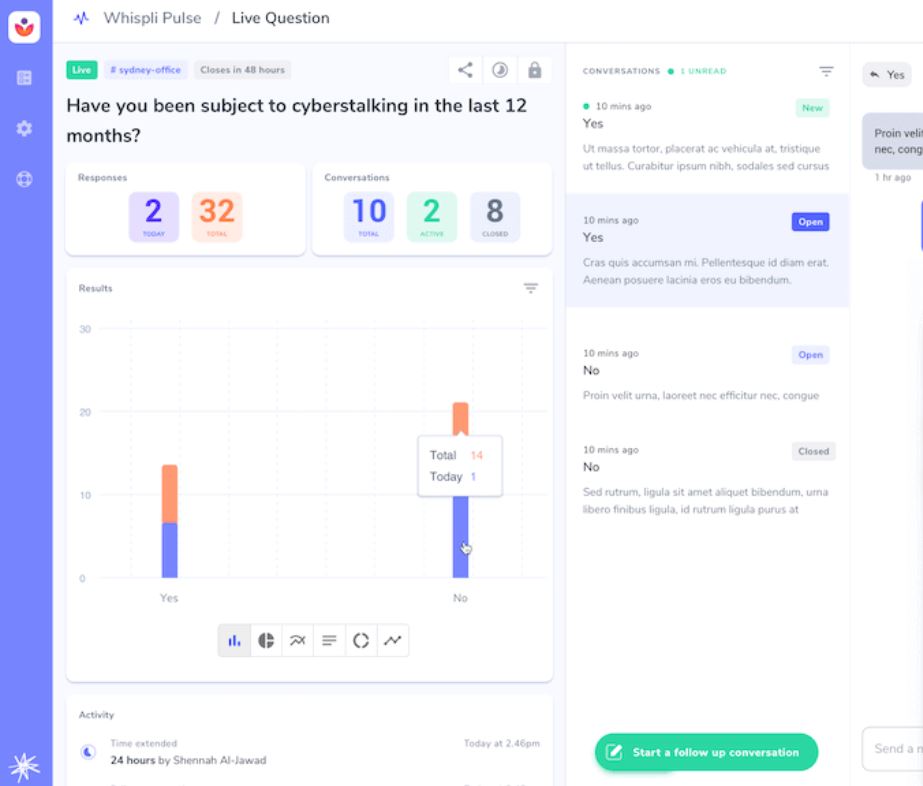The width and height of the screenshot is (923, 786).
Task: Click the question title text
Action: coord(297,120)
